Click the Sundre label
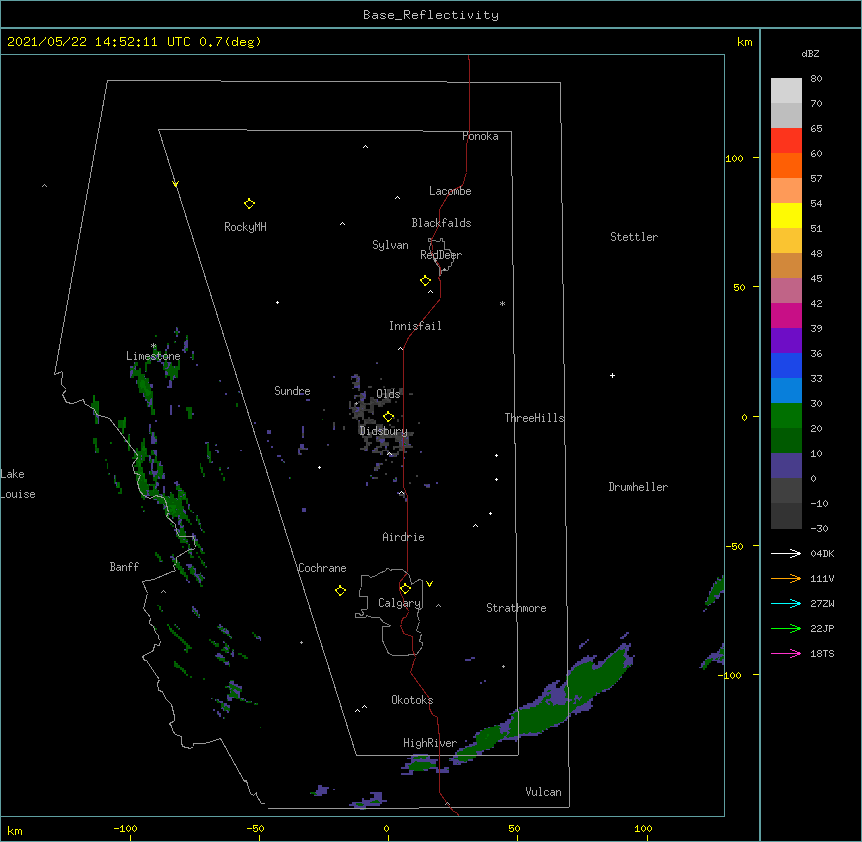This screenshot has width=862, height=842. click(292, 391)
